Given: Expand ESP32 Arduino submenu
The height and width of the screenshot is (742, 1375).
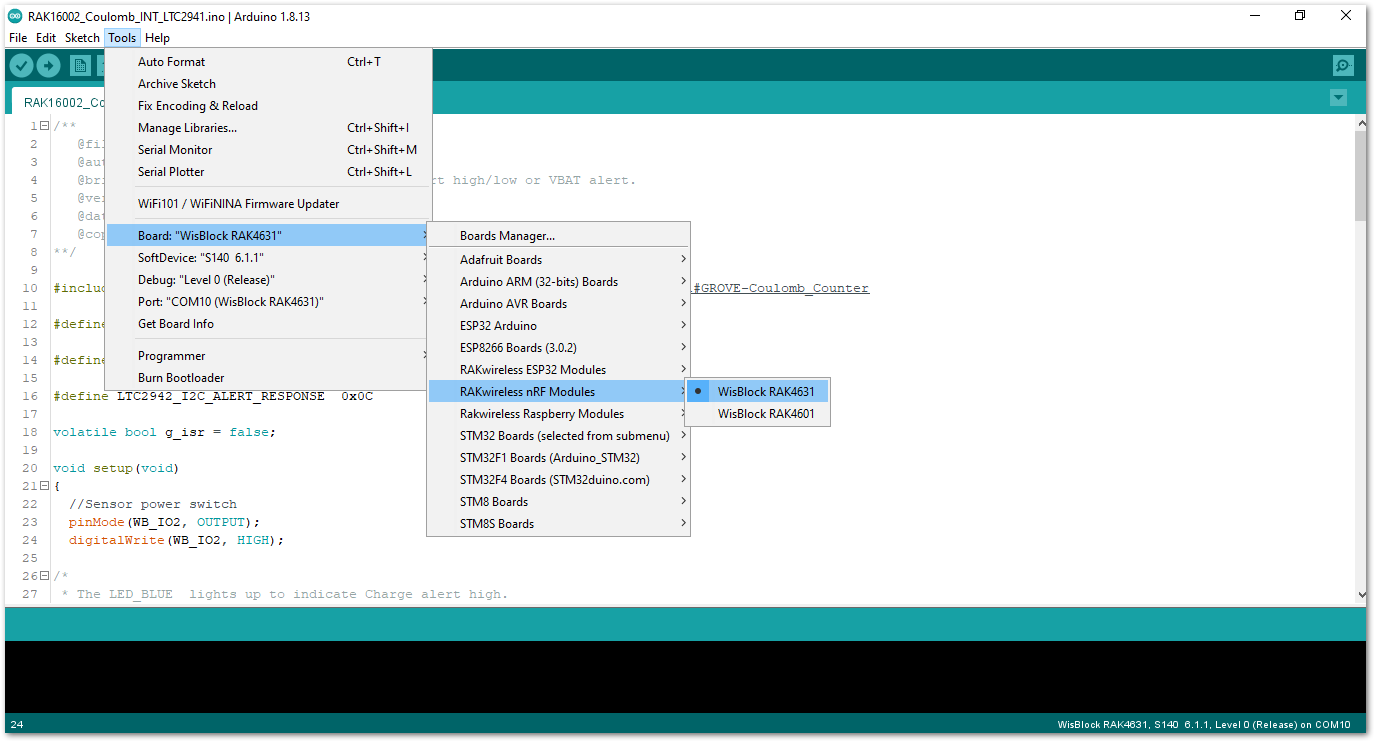Looking at the screenshot, I should [x=558, y=326].
